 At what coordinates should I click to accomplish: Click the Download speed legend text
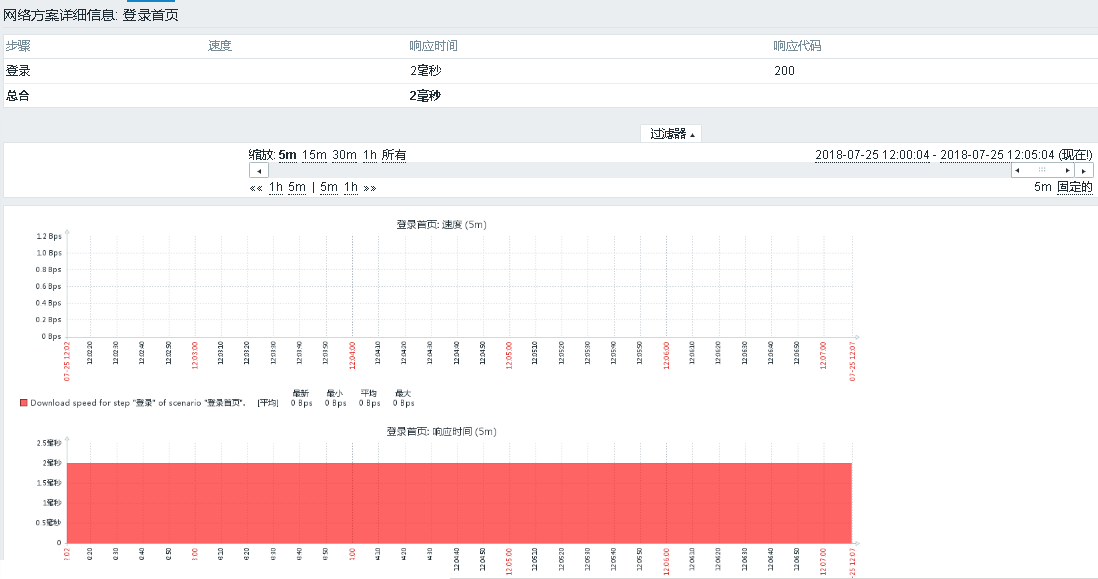tap(137, 403)
